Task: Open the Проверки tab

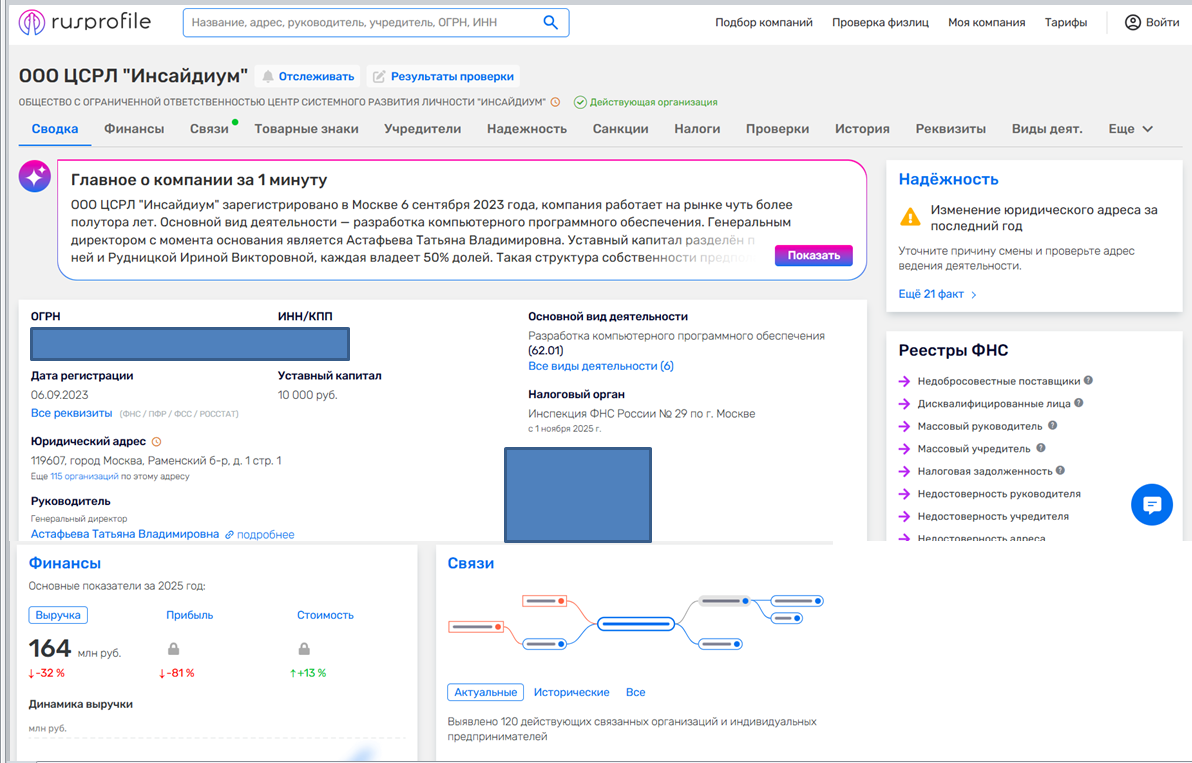Action: pos(777,129)
